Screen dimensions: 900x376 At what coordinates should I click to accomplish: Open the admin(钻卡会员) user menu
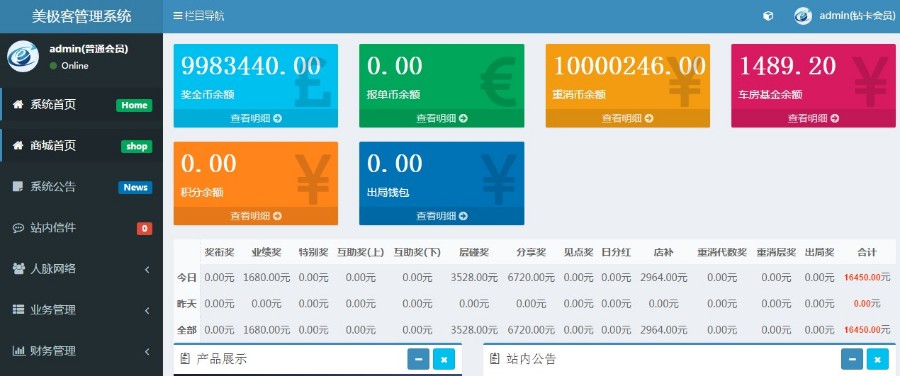tap(857, 16)
